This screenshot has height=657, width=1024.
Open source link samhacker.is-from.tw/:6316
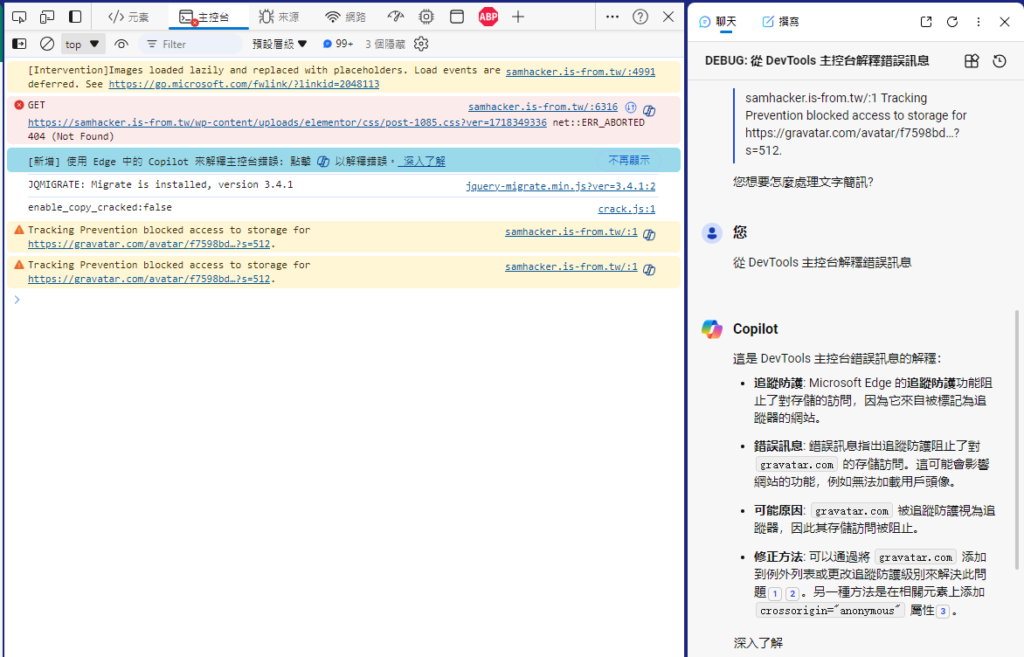[x=543, y=106]
